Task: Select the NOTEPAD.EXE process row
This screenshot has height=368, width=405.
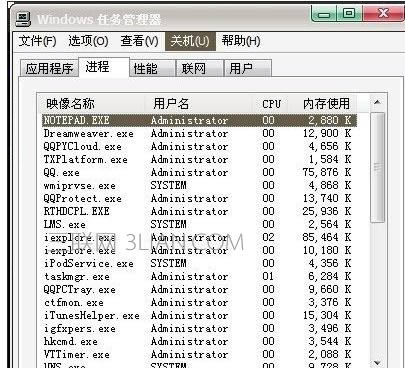Action: coord(199,120)
